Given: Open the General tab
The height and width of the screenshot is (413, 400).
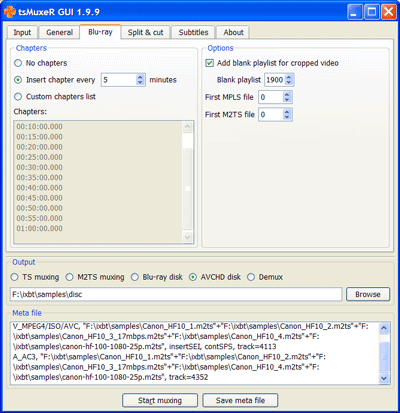Looking at the screenshot, I should point(59,32).
